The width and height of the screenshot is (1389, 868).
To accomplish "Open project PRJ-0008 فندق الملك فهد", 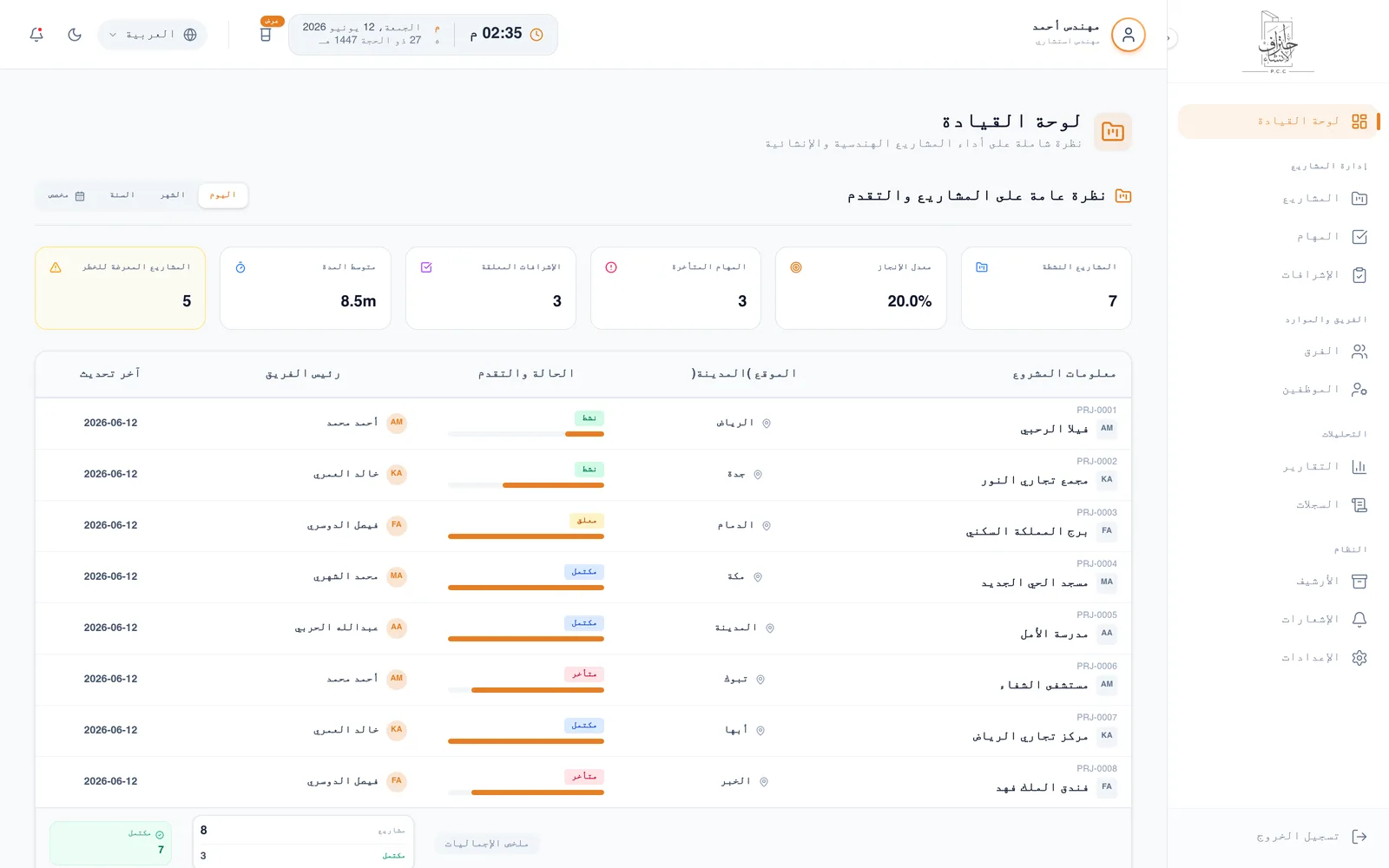I will (x=583, y=782).
